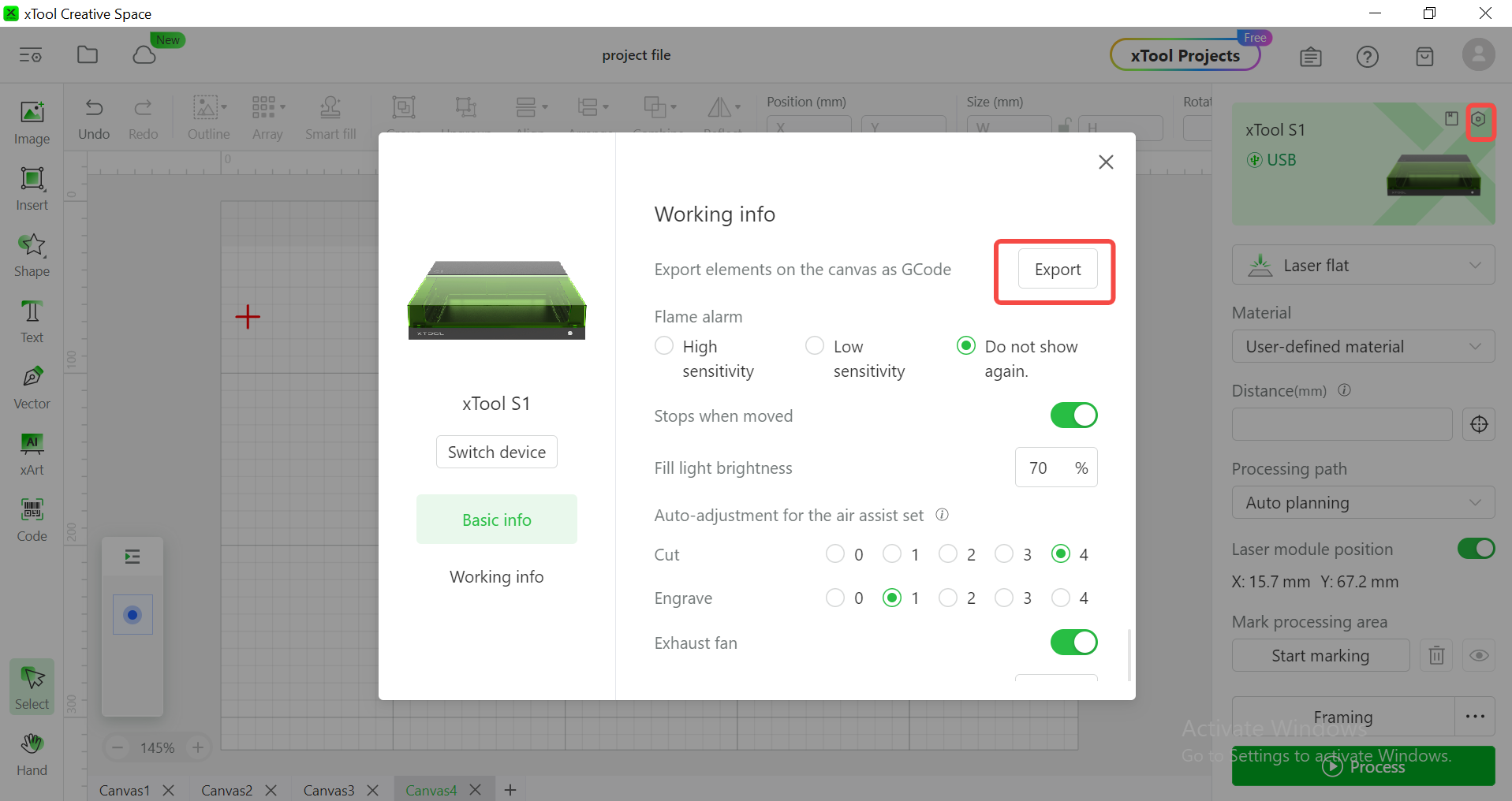Toggle the Exhaust fan switch
This screenshot has width=1512, height=801.
pos(1073,643)
